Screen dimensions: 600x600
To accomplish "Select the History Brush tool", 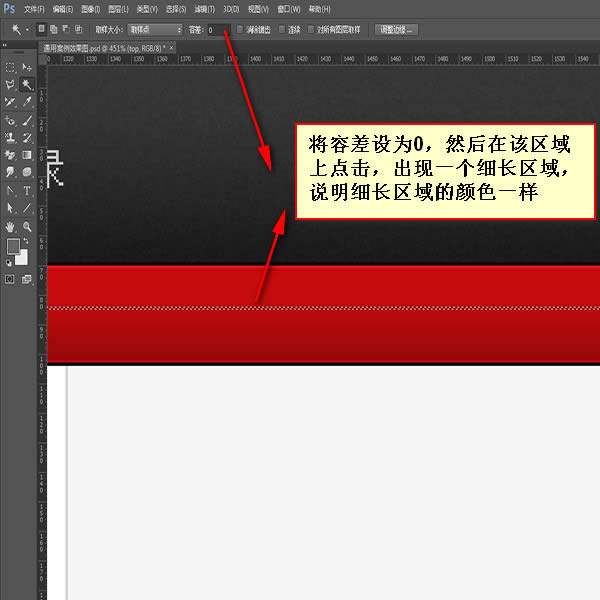I will click(27, 138).
